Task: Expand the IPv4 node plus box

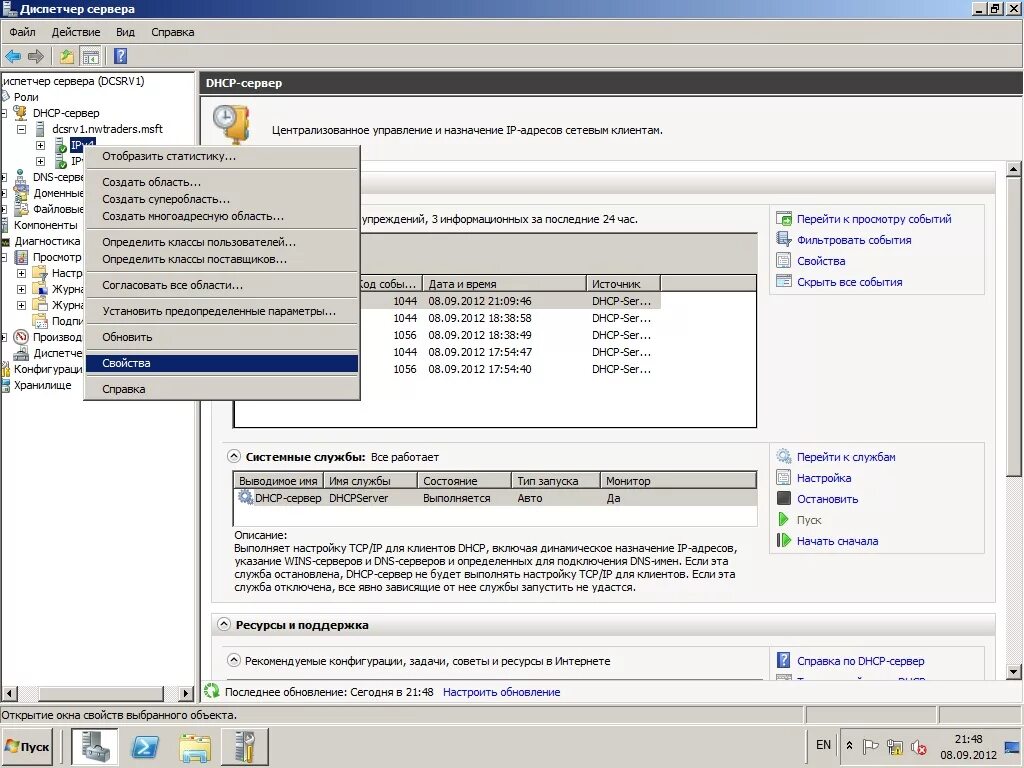Action: pyautogui.click(x=40, y=145)
